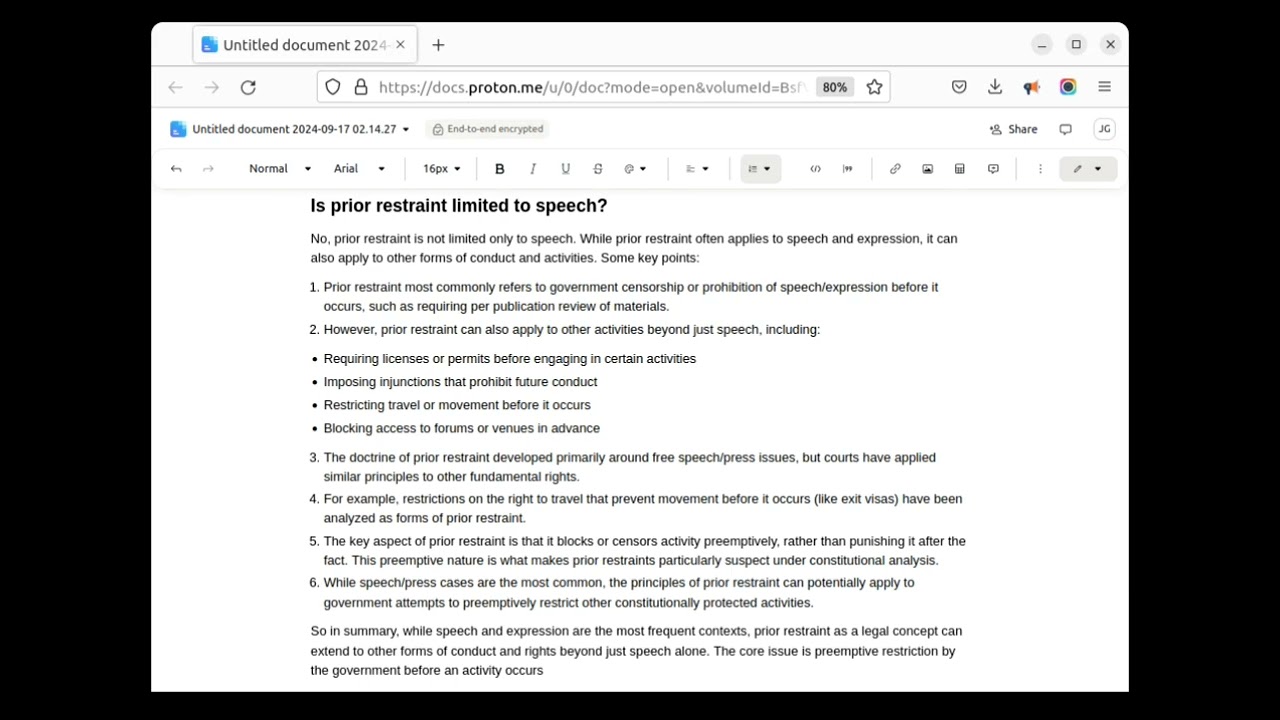Open the more options (three dots) toolbar menu

(x=1040, y=169)
